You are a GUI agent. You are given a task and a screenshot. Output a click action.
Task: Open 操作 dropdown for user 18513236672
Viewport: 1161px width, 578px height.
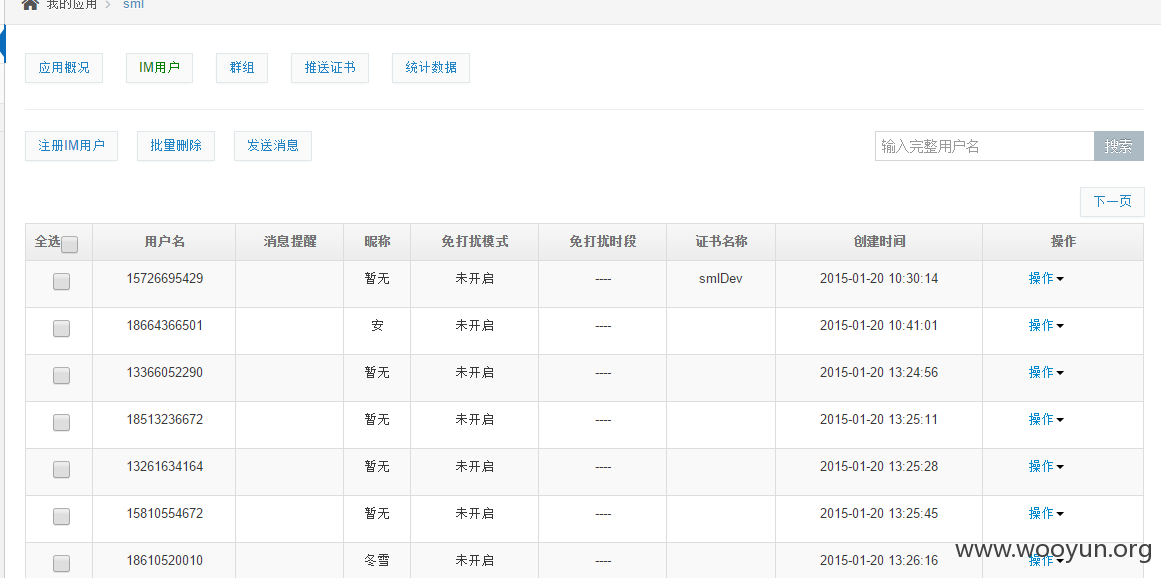tap(1046, 420)
